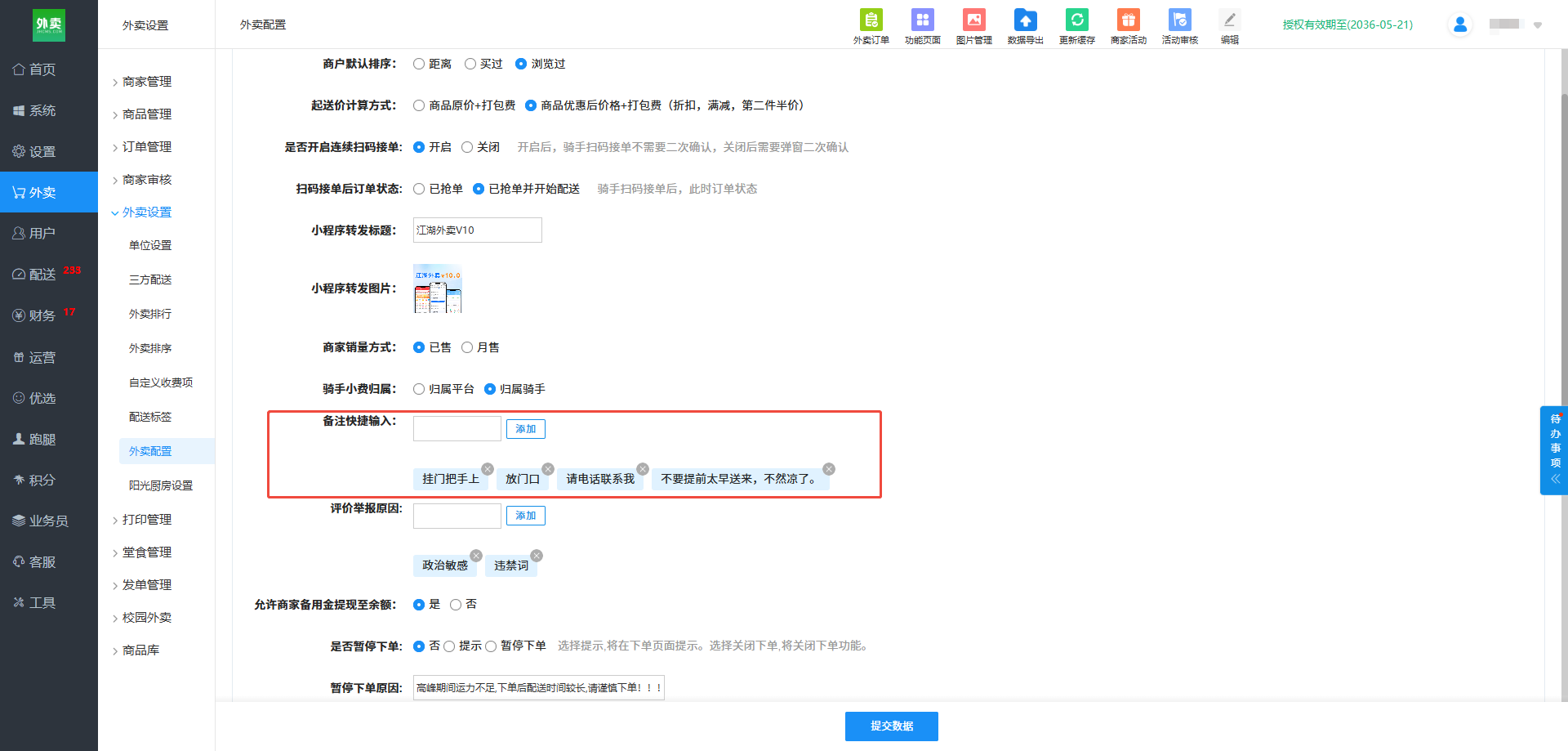Select the 距离 sort radio button

point(419,64)
